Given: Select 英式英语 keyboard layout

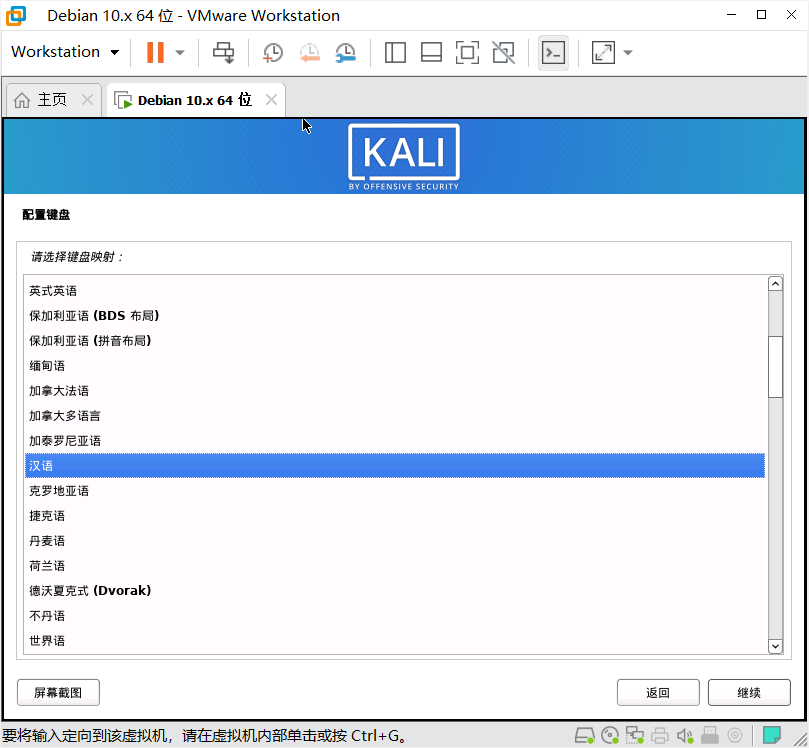Looking at the screenshot, I should pos(395,290).
